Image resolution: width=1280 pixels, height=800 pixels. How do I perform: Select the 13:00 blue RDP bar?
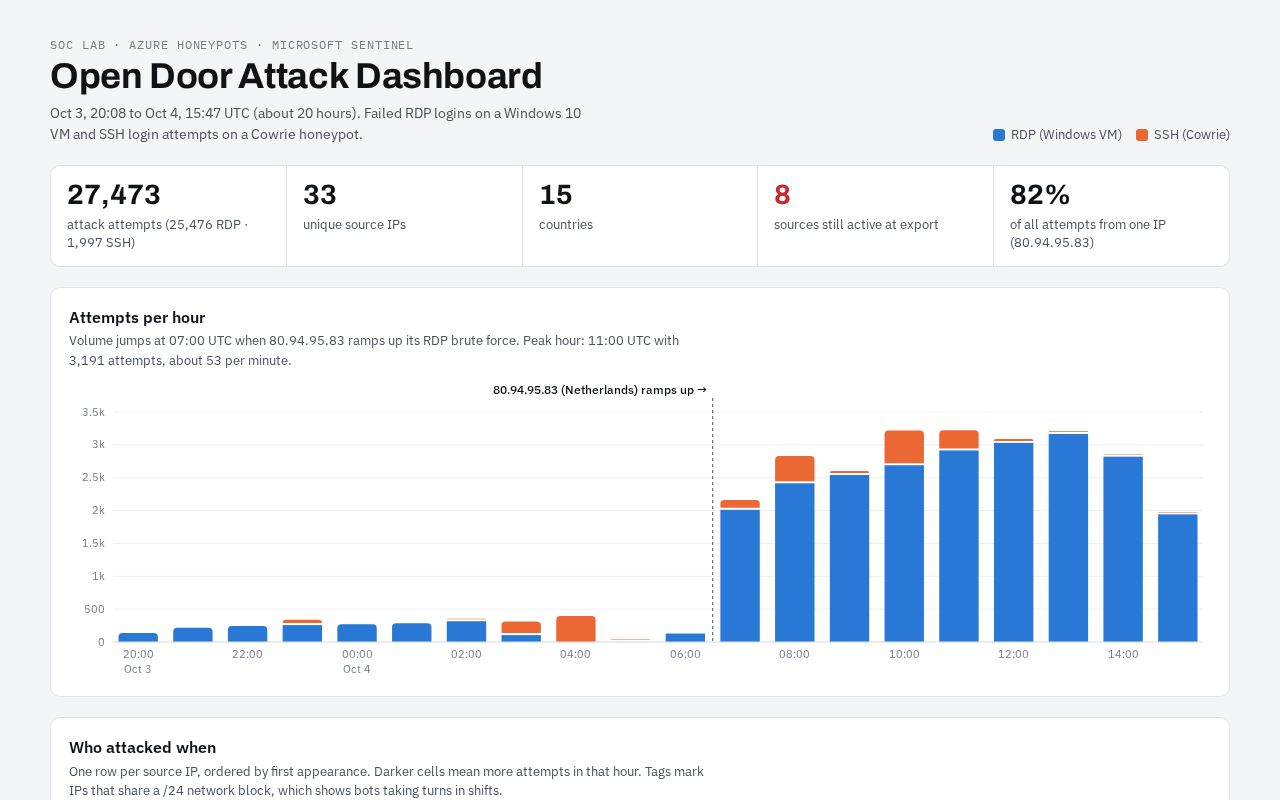coord(1068,538)
